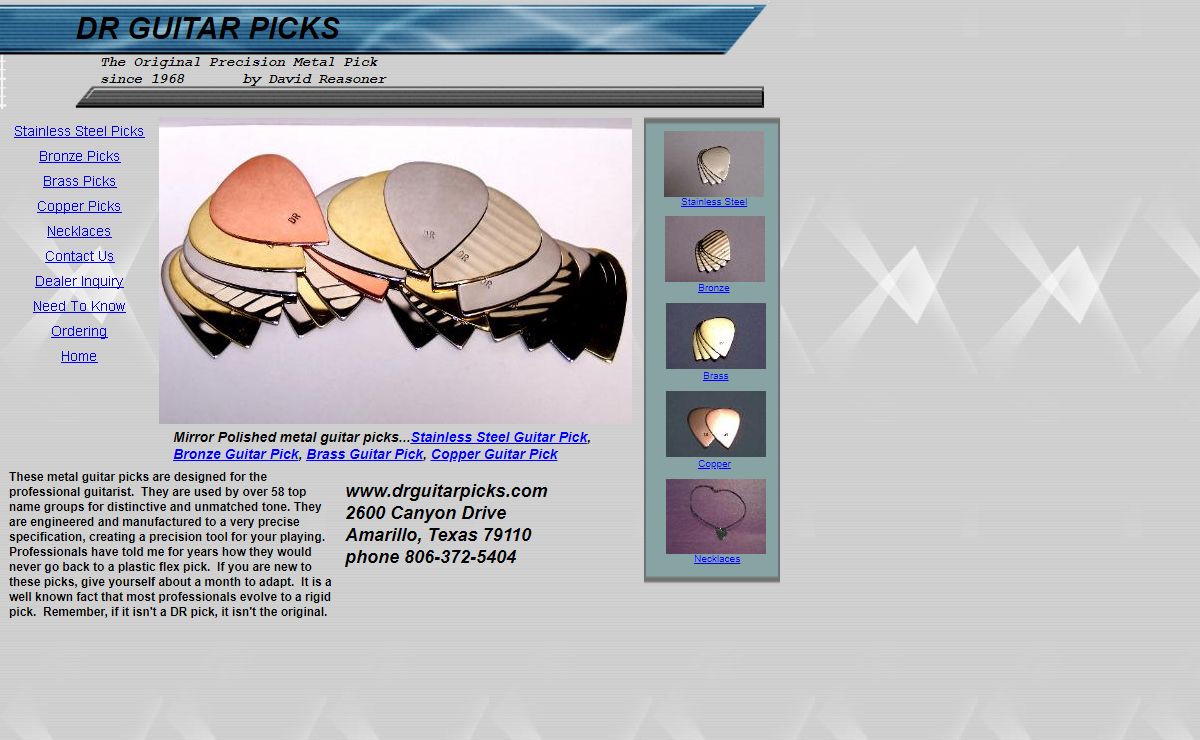Click the brass picks thumbnail image
The image size is (1200, 740).
point(716,336)
